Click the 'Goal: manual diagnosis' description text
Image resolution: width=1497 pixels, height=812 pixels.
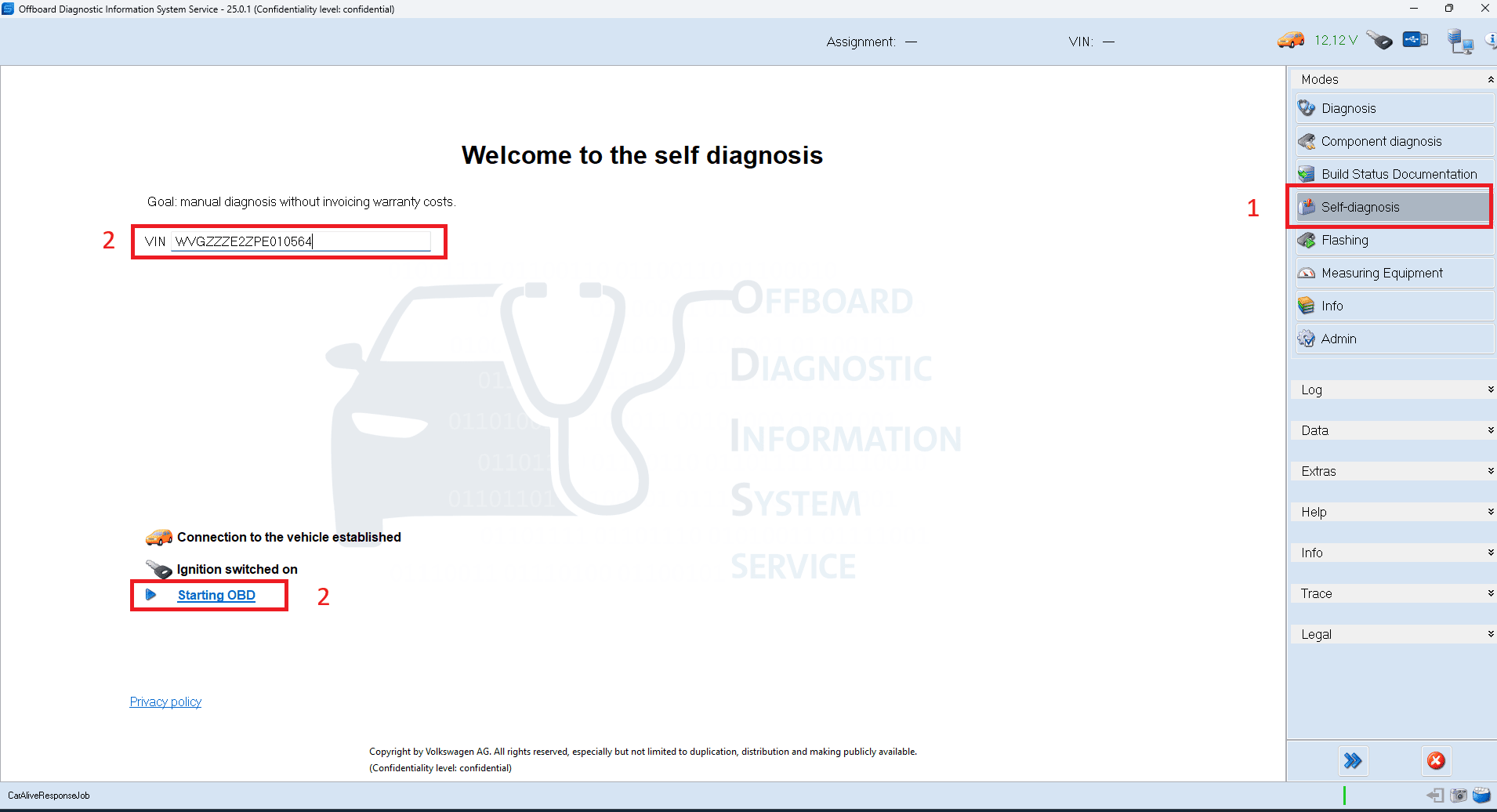pyautogui.click(x=302, y=201)
